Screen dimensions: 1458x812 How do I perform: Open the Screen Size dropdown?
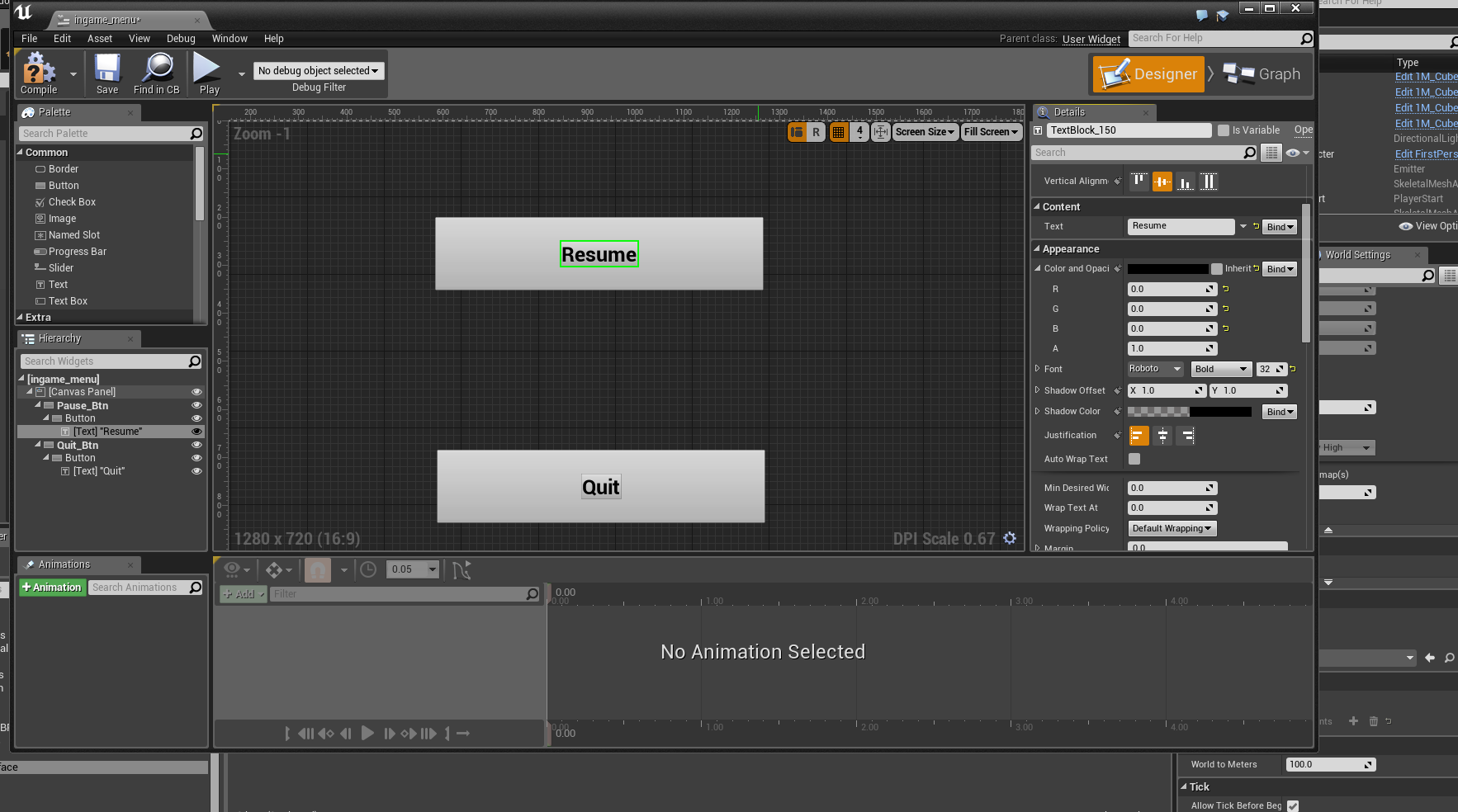coord(925,132)
